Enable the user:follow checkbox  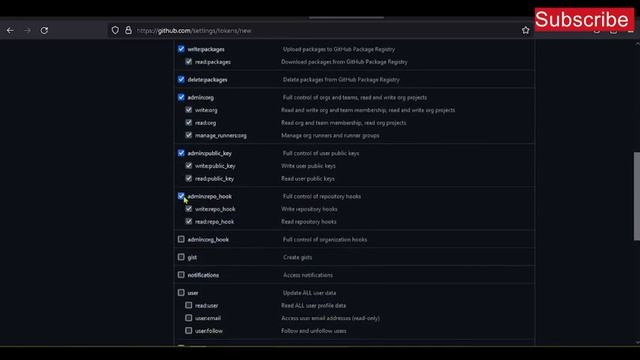(x=189, y=331)
